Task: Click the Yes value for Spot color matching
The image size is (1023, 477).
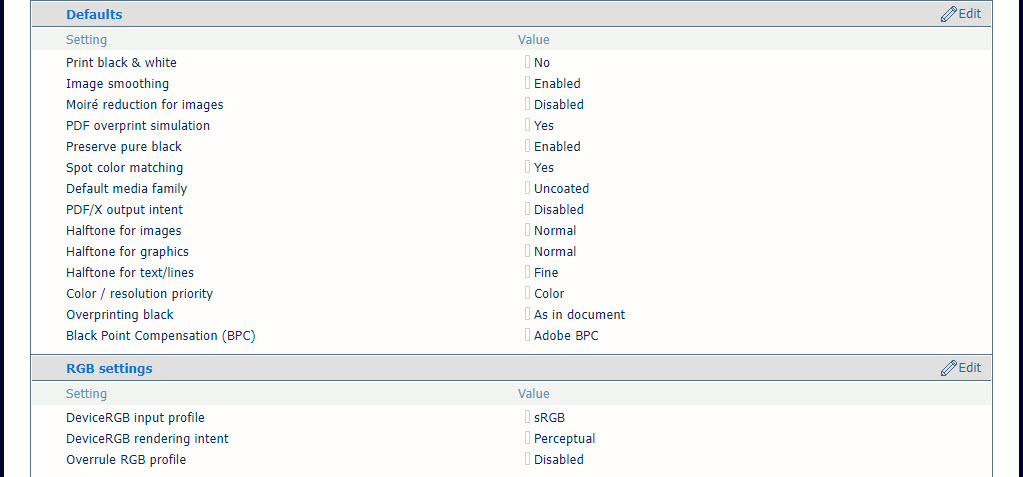Action: coord(544,168)
